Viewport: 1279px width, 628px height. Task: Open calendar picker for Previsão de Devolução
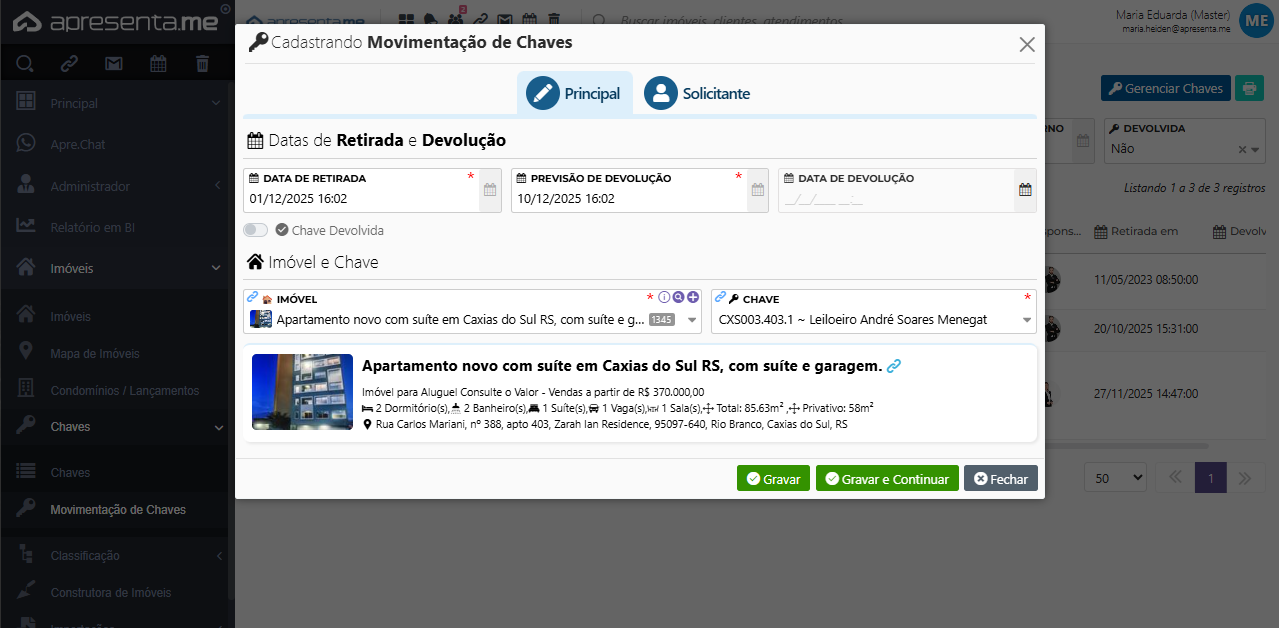pos(758,190)
